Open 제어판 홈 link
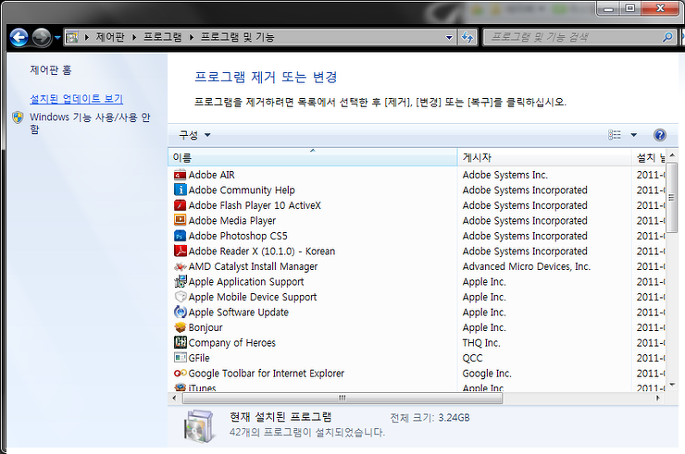This screenshot has height=454, width=685. [x=51, y=70]
